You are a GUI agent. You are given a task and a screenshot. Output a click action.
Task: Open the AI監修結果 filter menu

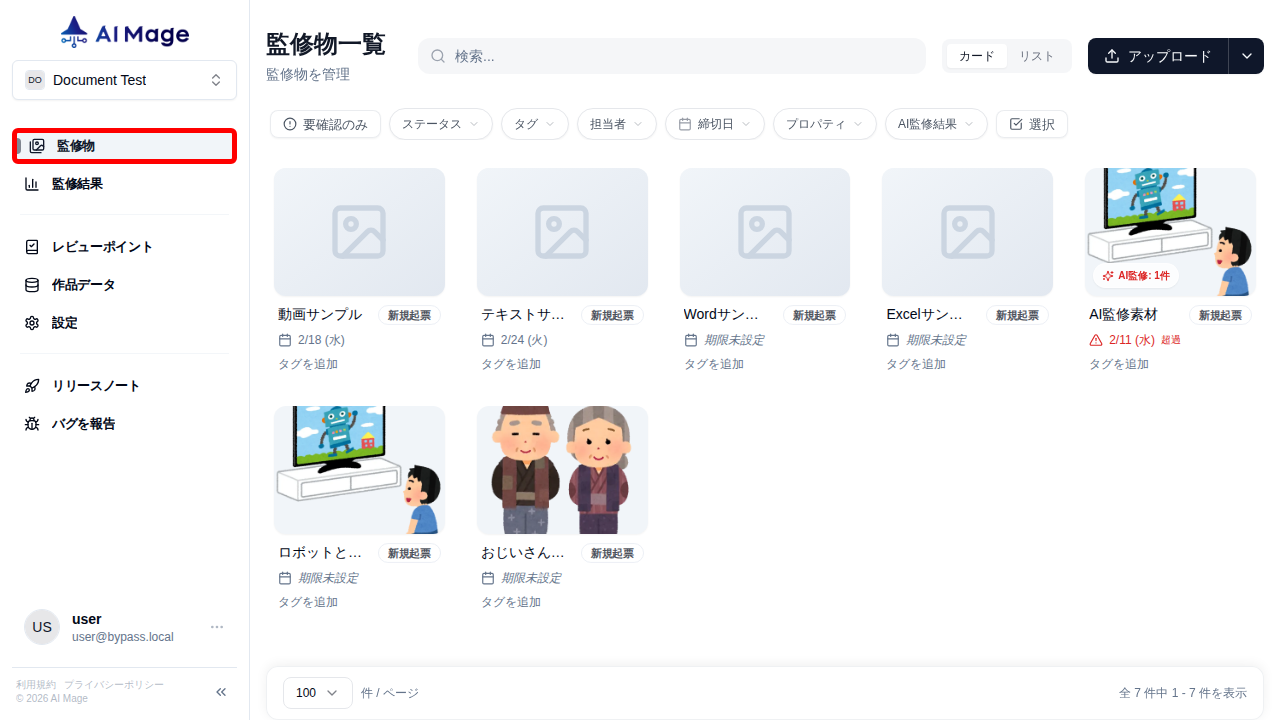[936, 124]
